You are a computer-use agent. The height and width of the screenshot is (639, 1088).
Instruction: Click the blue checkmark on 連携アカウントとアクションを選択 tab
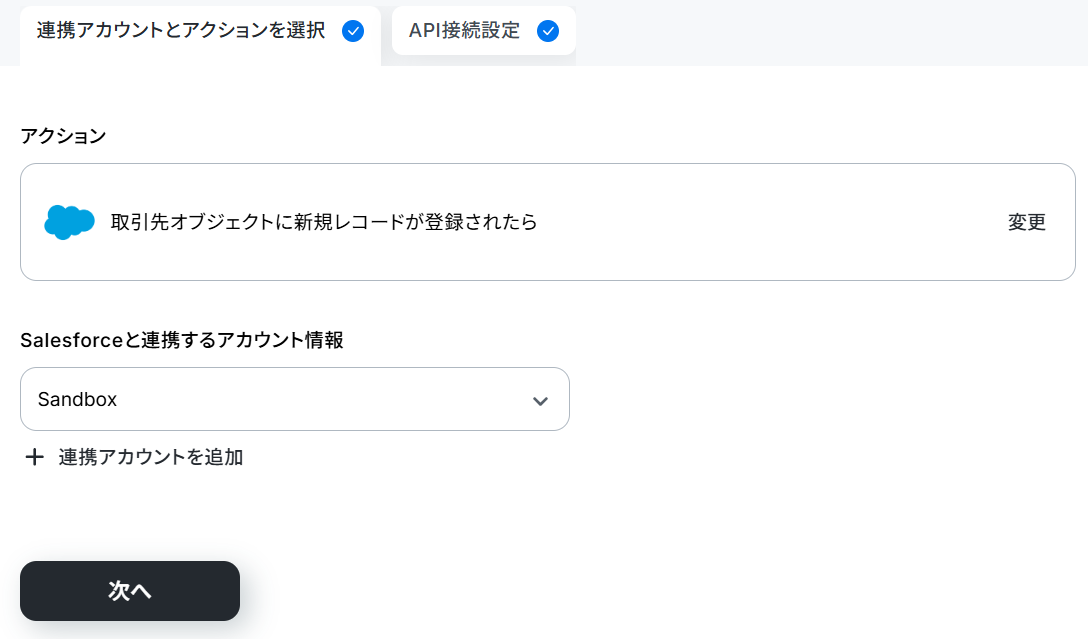pyautogui.click(x=353, y=31)
